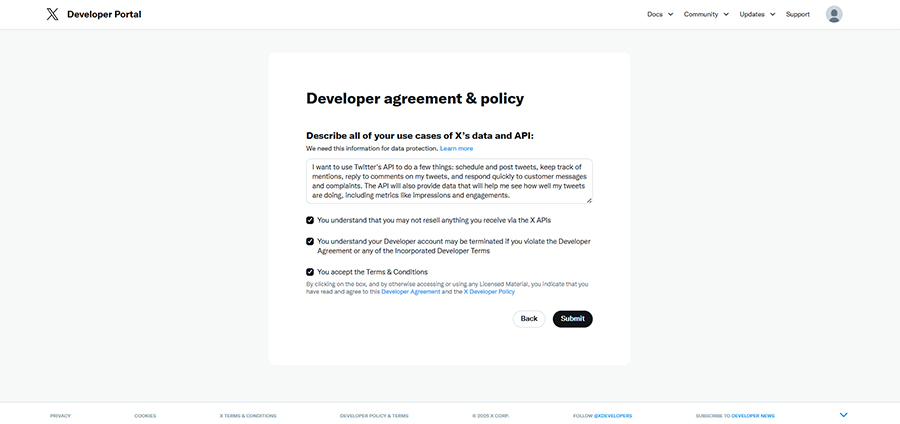The height and width of the screenshot is (424, 900).
Task: Open the Learn more link
Action: tap(456, 149)
